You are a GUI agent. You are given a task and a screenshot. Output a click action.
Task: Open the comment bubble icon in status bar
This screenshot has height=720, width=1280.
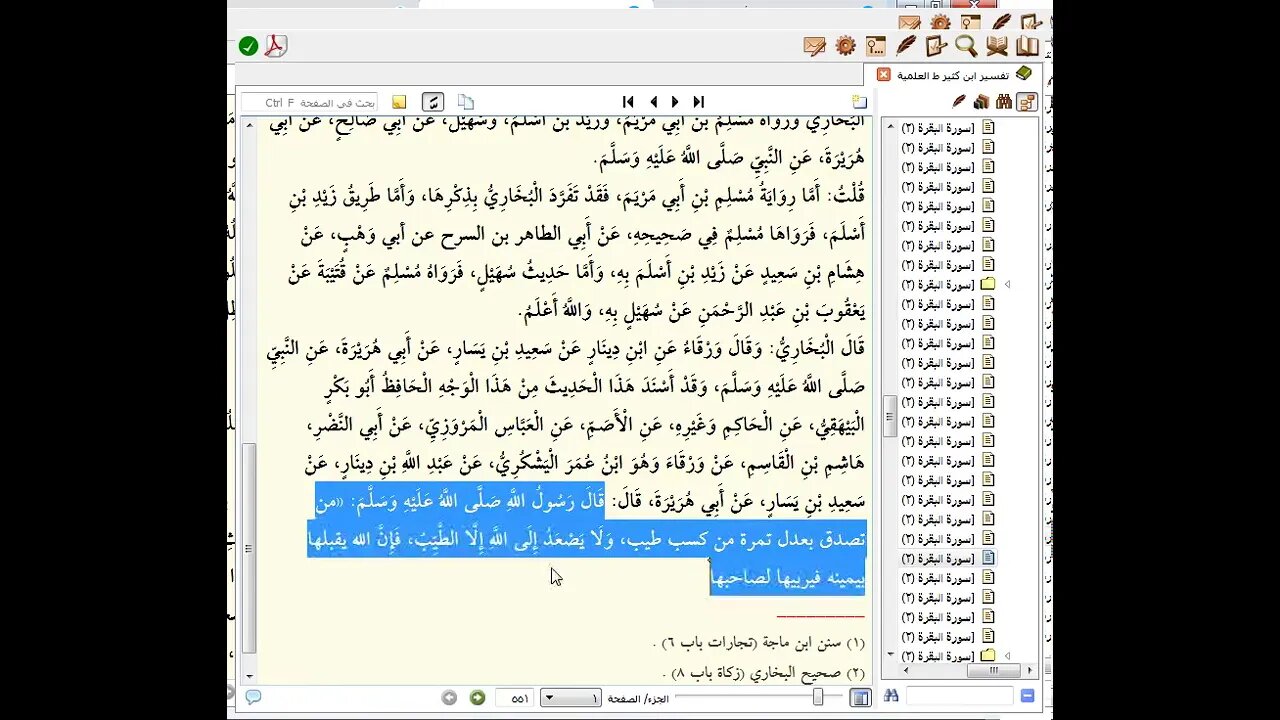coord(253,697)
